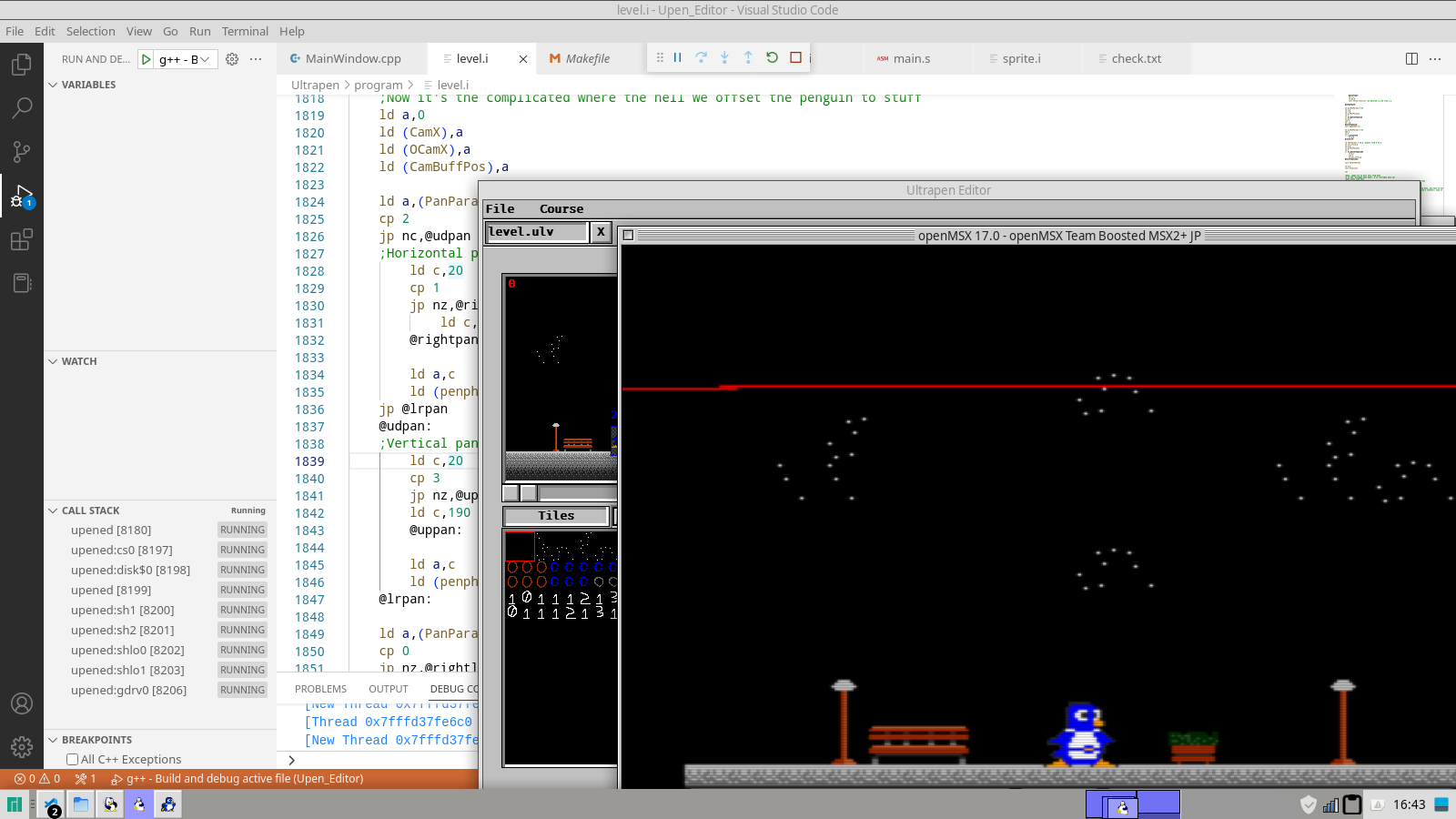This screenshot has height=819, width=1456.
Task: Open the Search view in activity bar
Action: (x=22, y=108)
